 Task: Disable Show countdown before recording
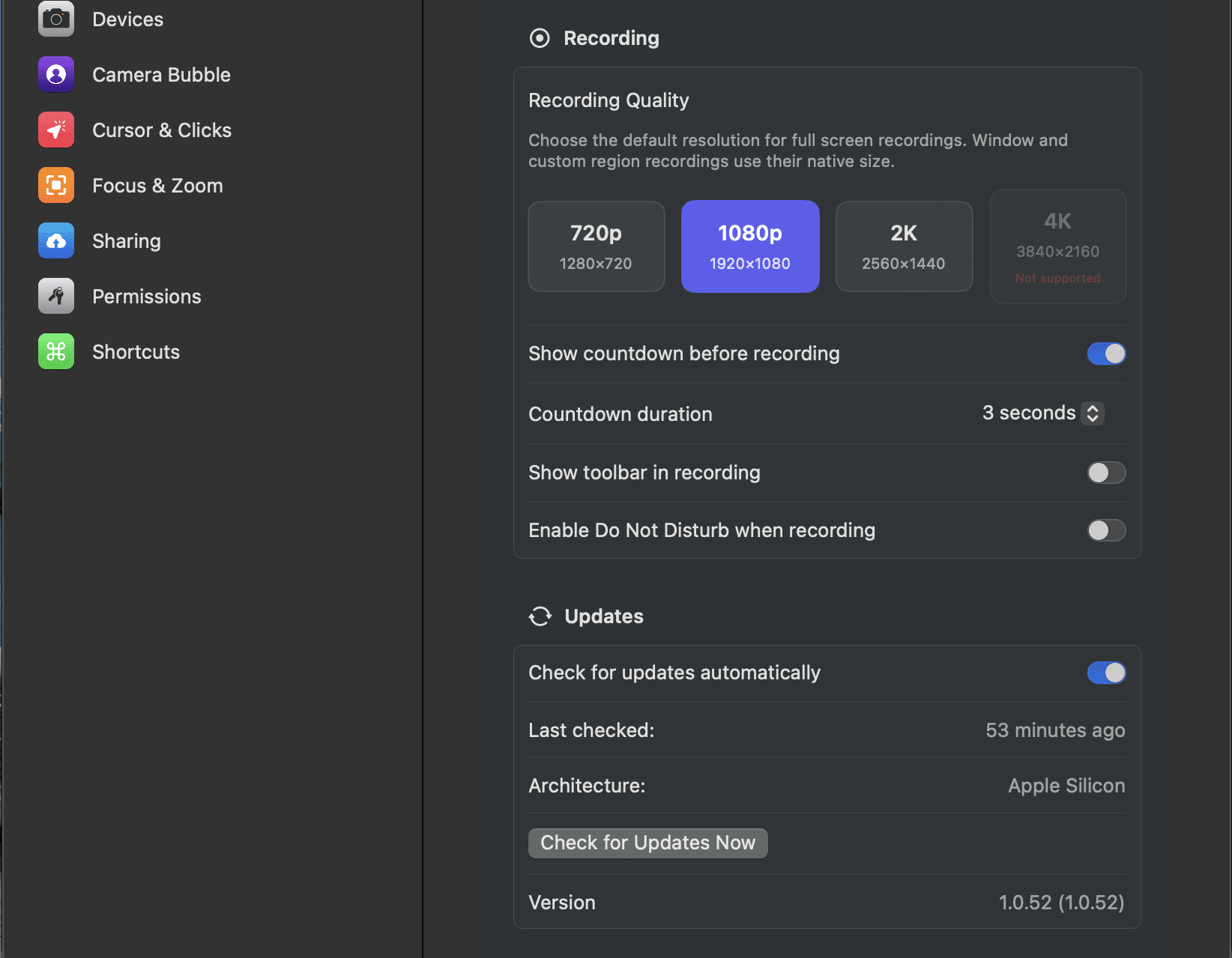click(x=1106, y=354)
